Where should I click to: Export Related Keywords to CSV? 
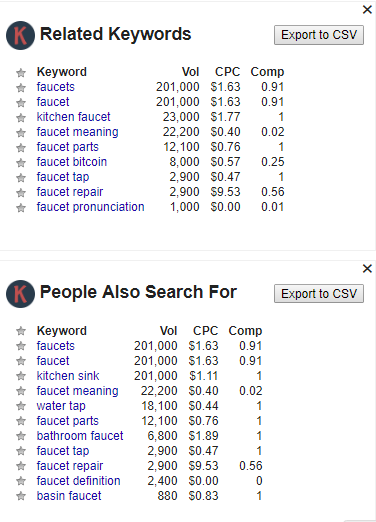tap(319, 35)
